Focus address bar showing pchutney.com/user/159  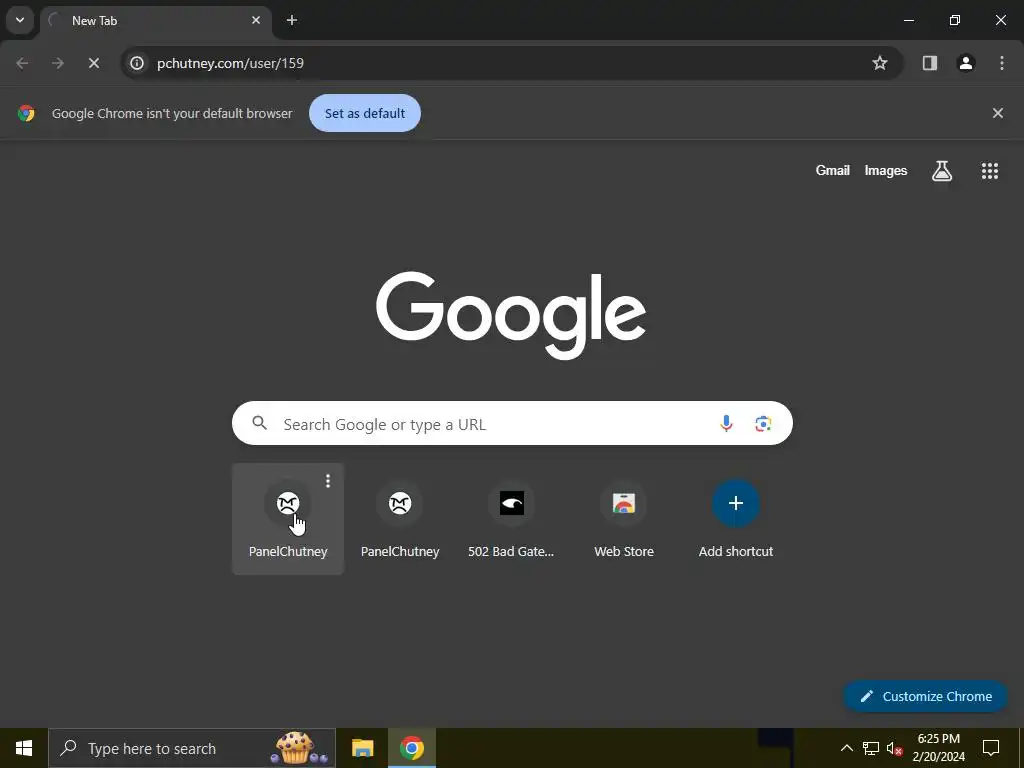tap(511, 63)
